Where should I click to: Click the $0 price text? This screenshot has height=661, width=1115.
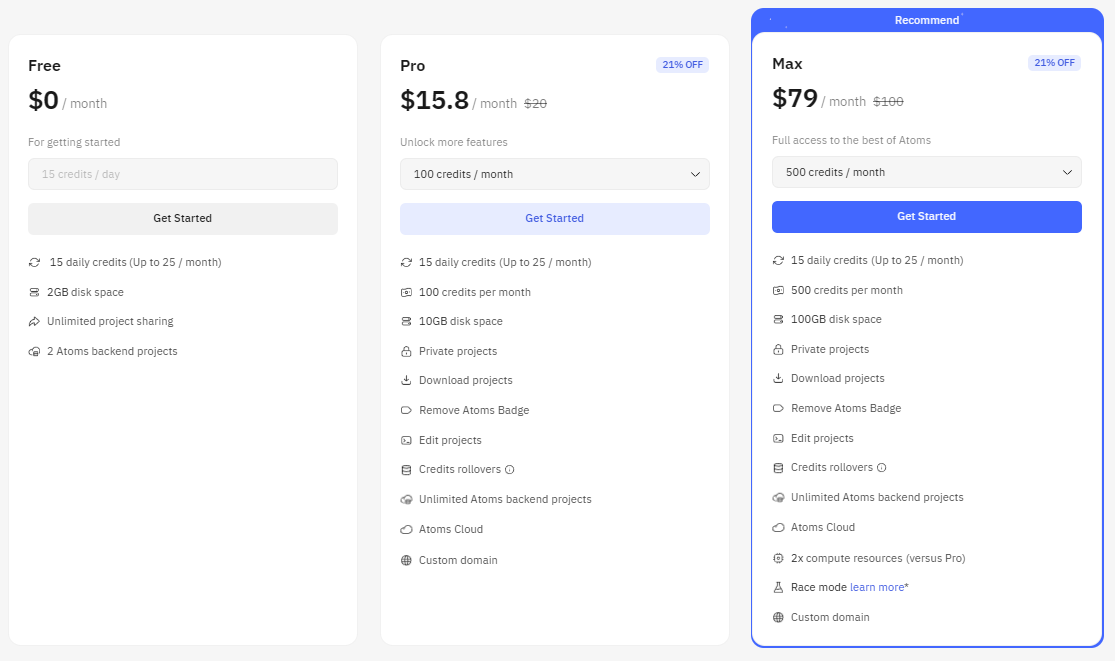(x=43, y=100)
